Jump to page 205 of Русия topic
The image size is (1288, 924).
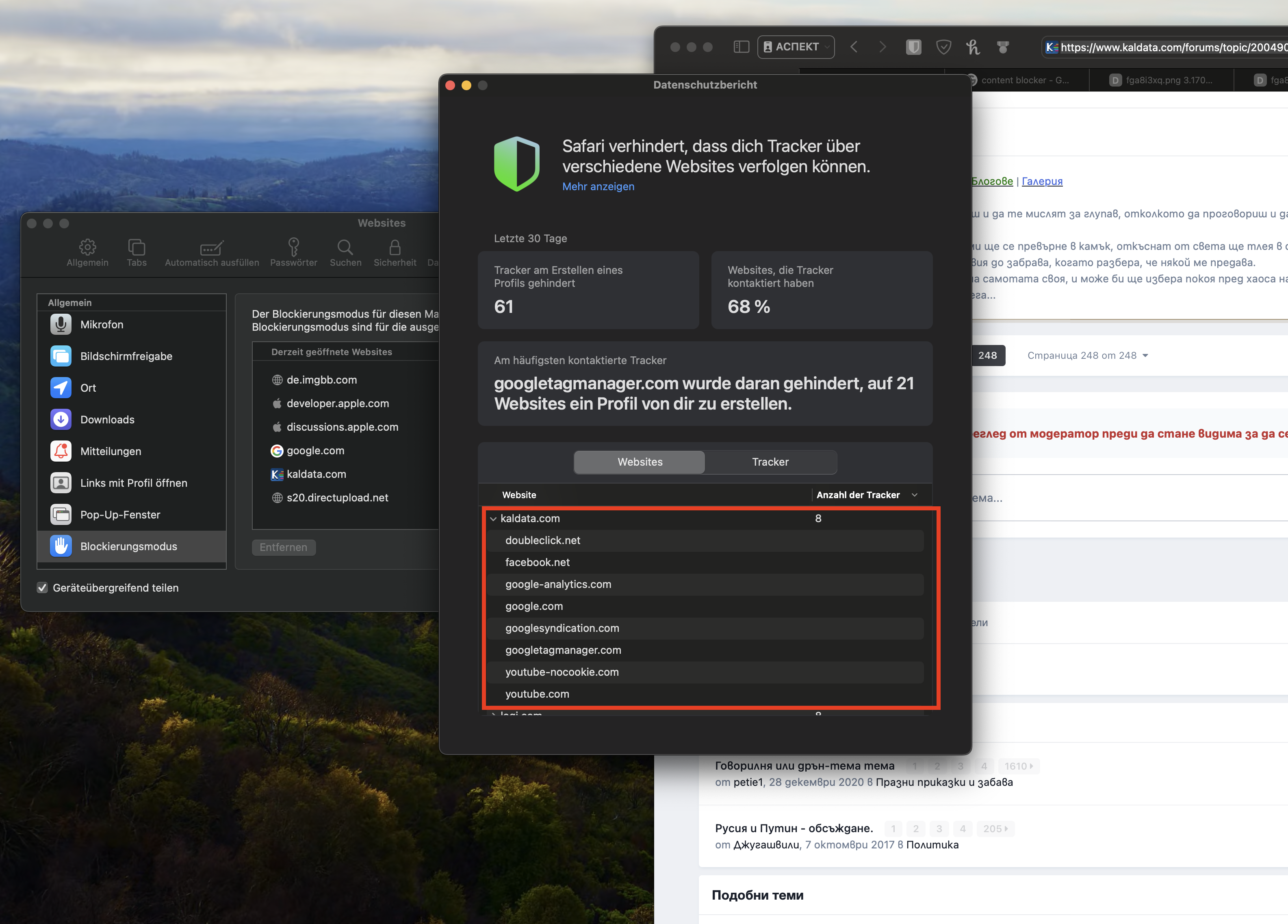point(995,829)
